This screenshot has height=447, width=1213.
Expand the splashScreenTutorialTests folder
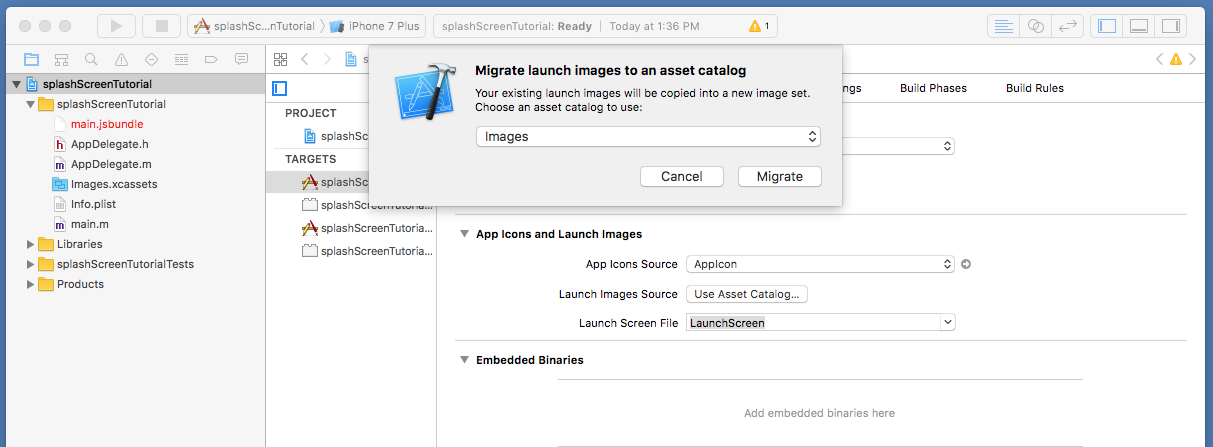point(29,264)
